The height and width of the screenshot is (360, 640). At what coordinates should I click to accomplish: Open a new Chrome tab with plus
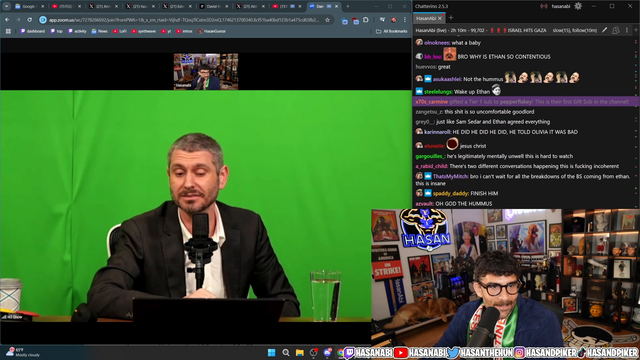(x=348, y=7)
